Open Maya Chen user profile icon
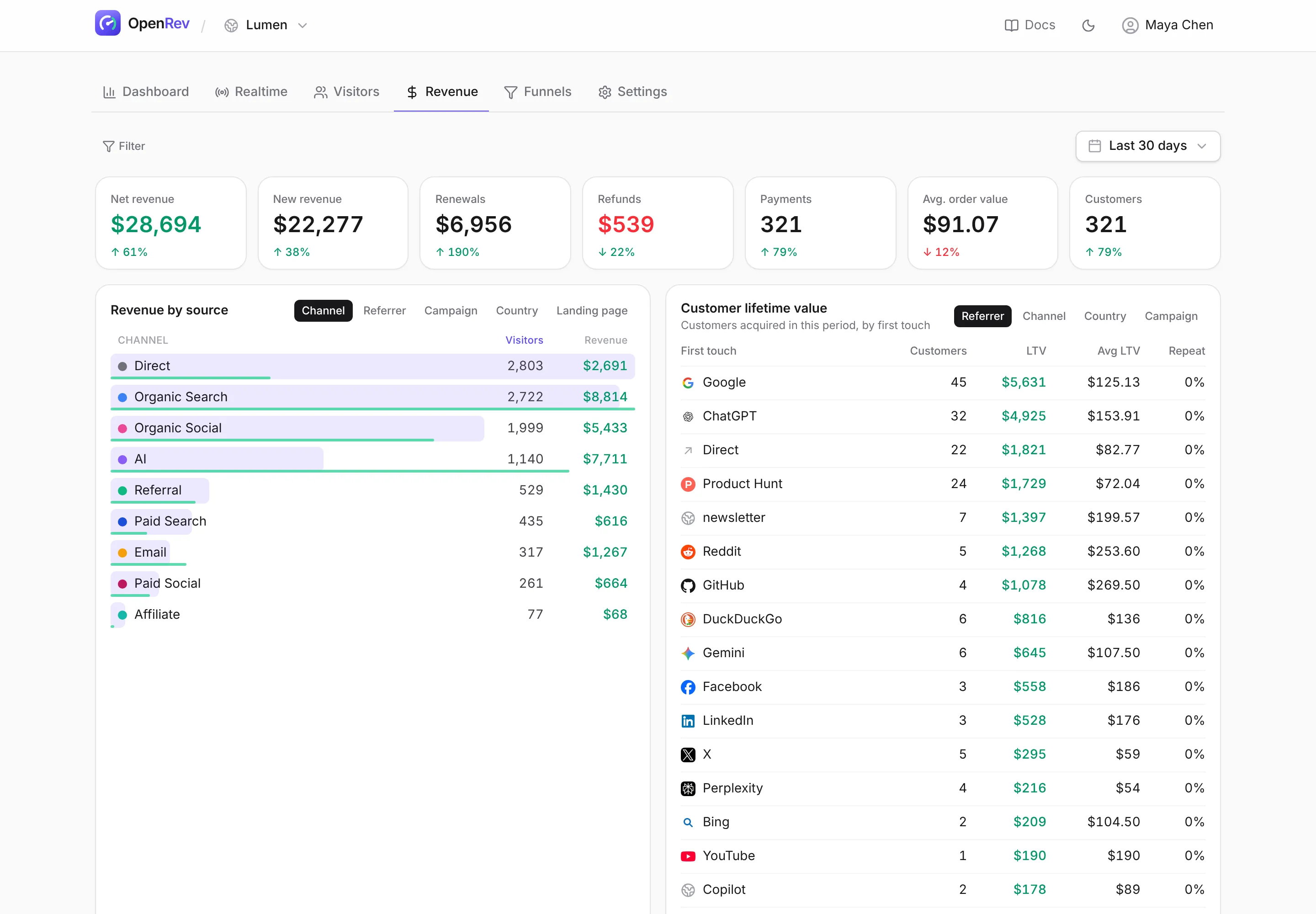Viewport: 1316px width, 914px height. pyautogui.click(x=1130, y=25)
